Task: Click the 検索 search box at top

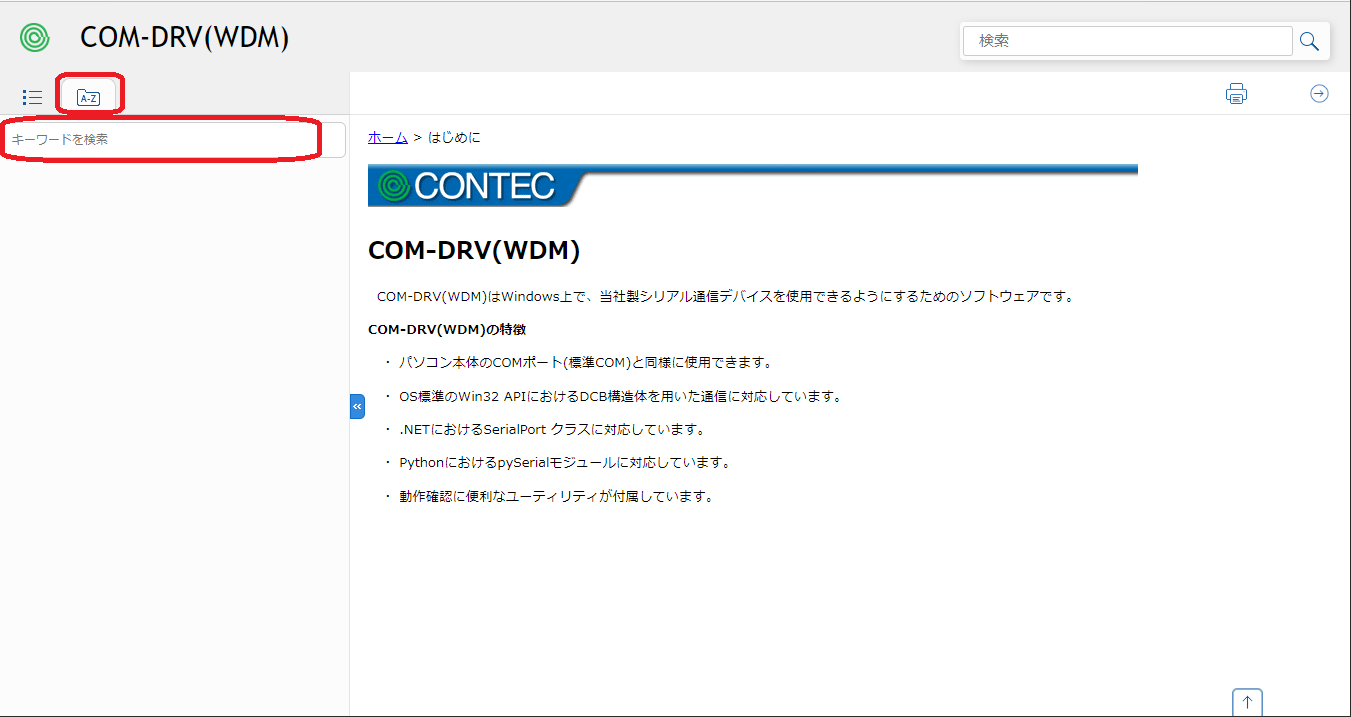Action: (x=1128, y=41)
